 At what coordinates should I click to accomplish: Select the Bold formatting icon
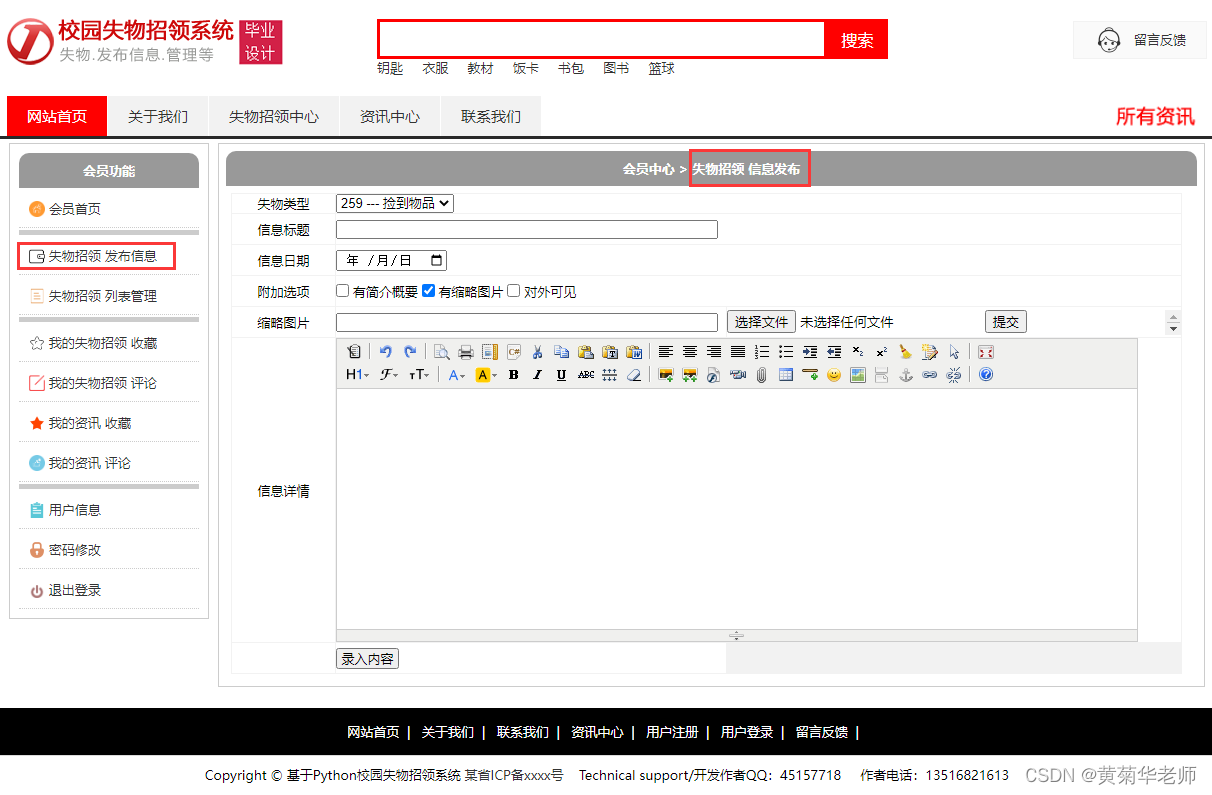[x=513, y=373]
